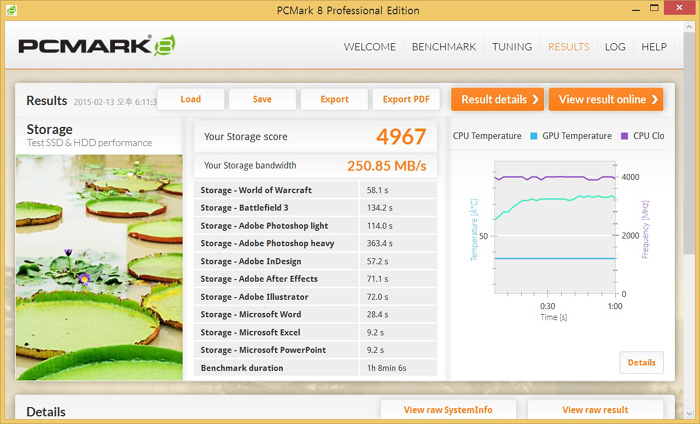This screenshot has height=424, width=700.
Task: Click the water lily storage thumbnail image
Action: (x=99, y=267)
